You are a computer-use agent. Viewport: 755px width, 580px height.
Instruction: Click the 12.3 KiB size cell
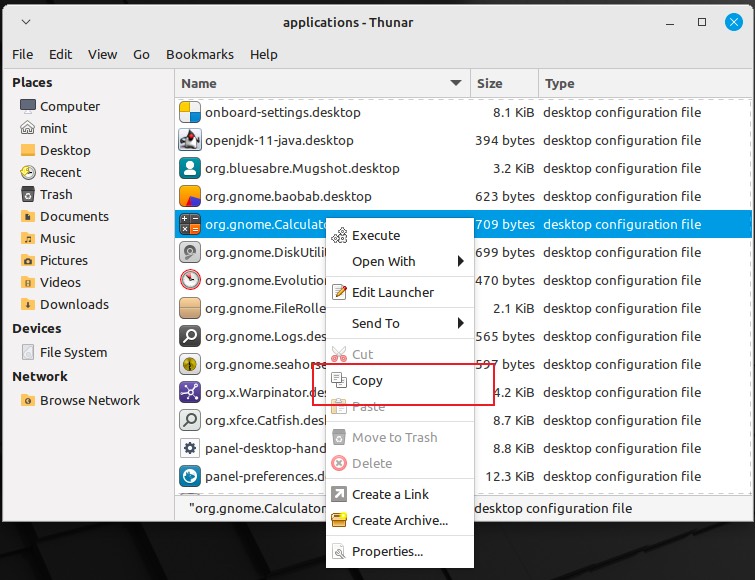tap(510, 476)
